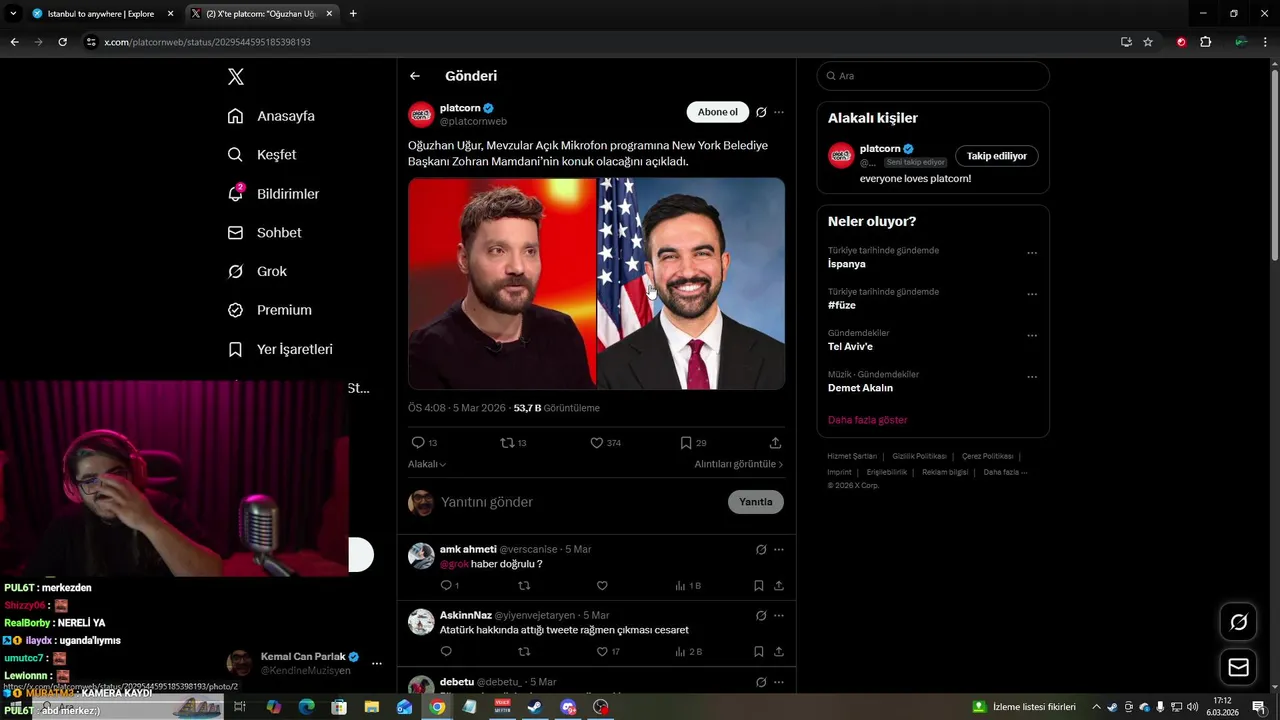Open Gizlilik Politikası footer link

pos(919,456)
